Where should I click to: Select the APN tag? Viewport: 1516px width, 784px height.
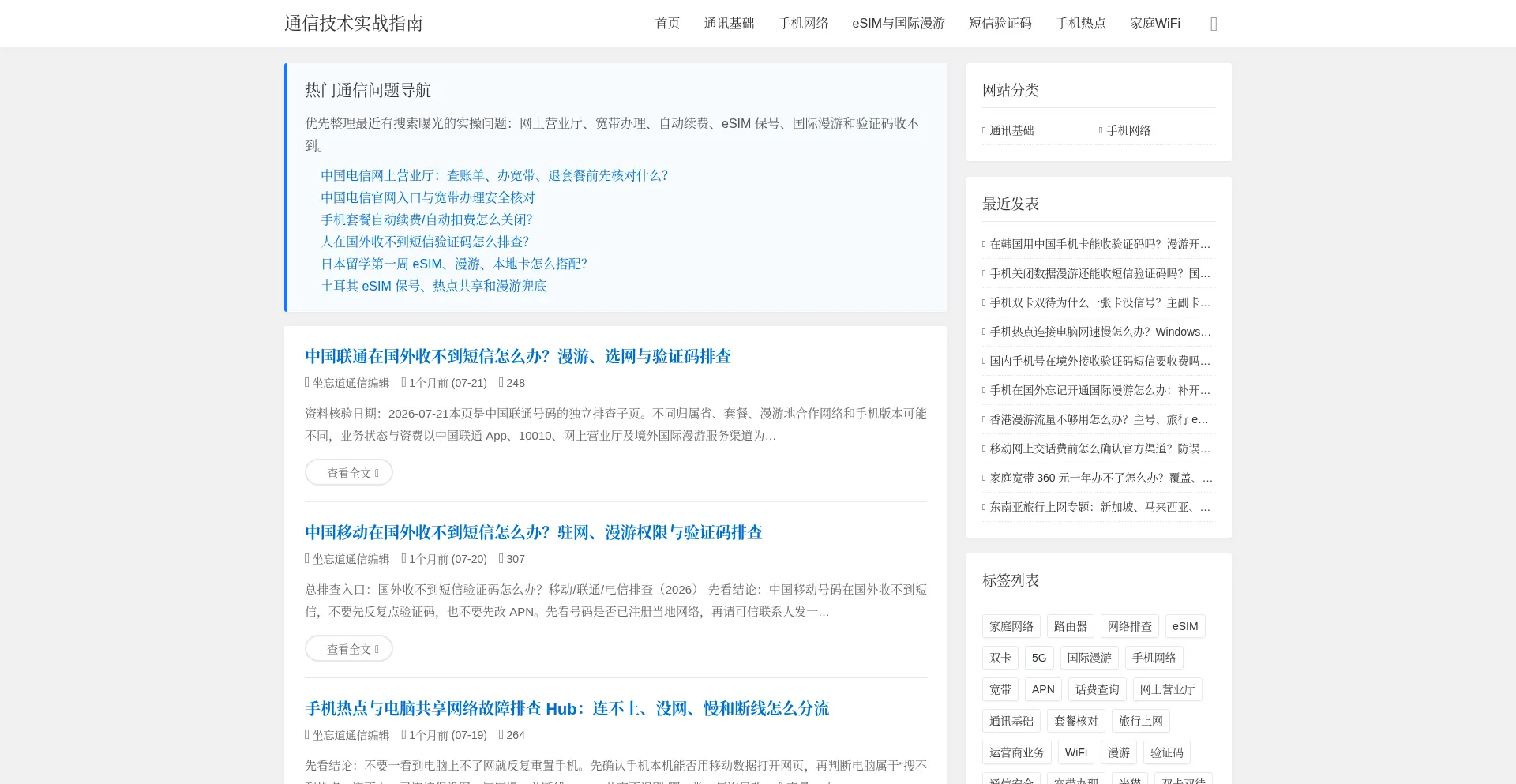coord(1043,689)
